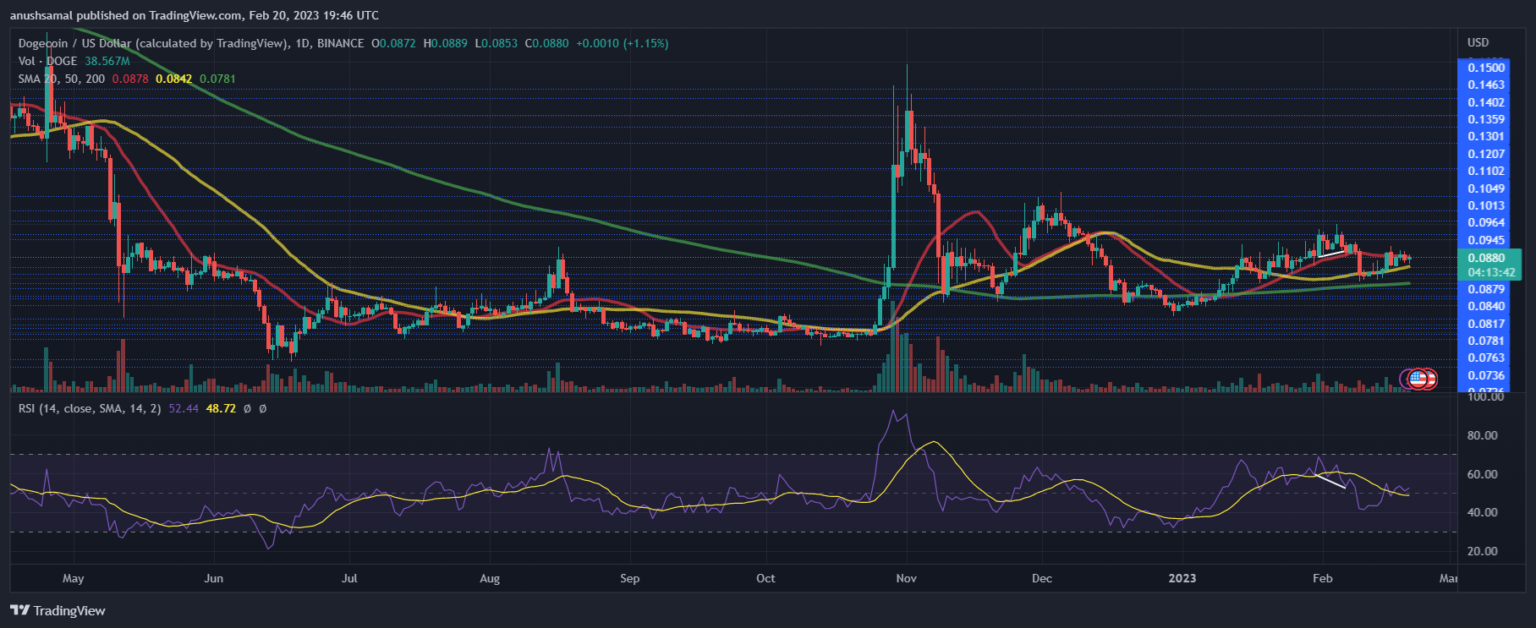Click the Jul label on time axis

click(x=350, y=578)
